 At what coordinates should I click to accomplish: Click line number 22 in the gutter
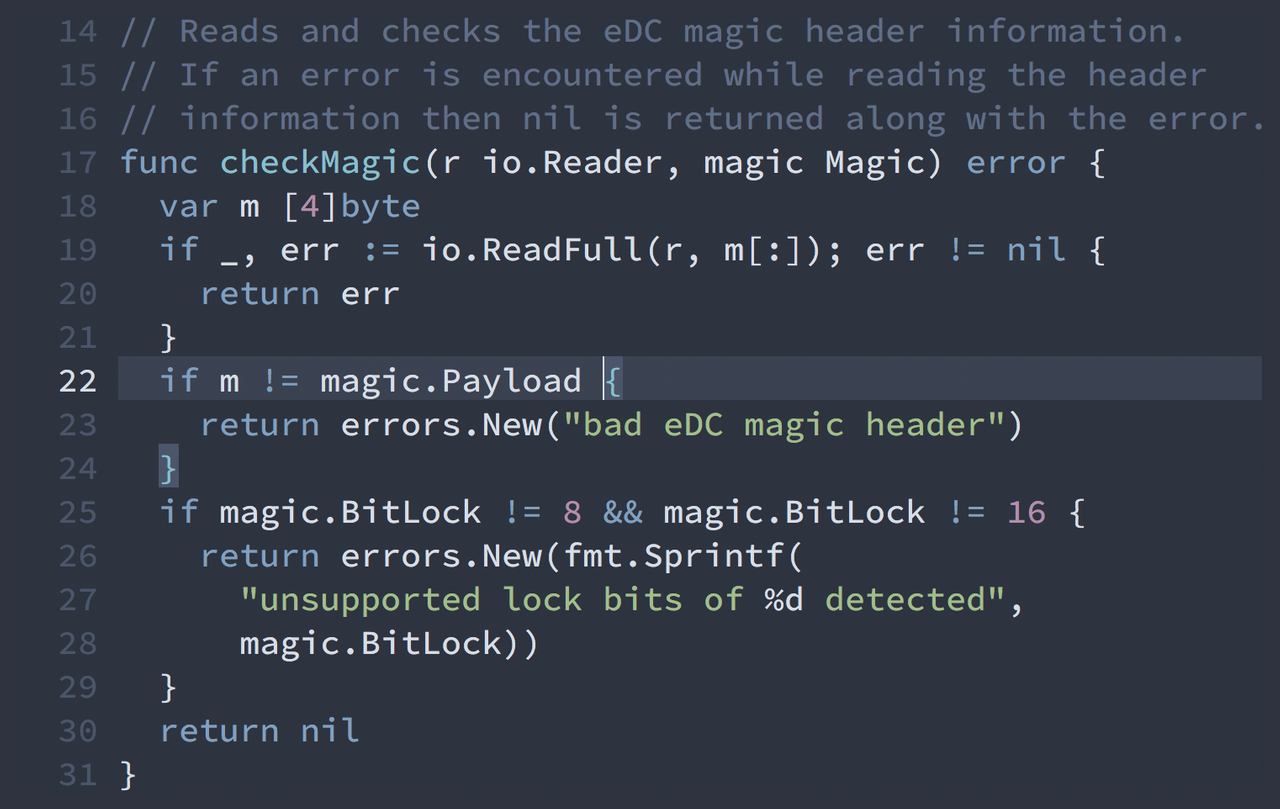pyautogui.click(x=78, y=381)
